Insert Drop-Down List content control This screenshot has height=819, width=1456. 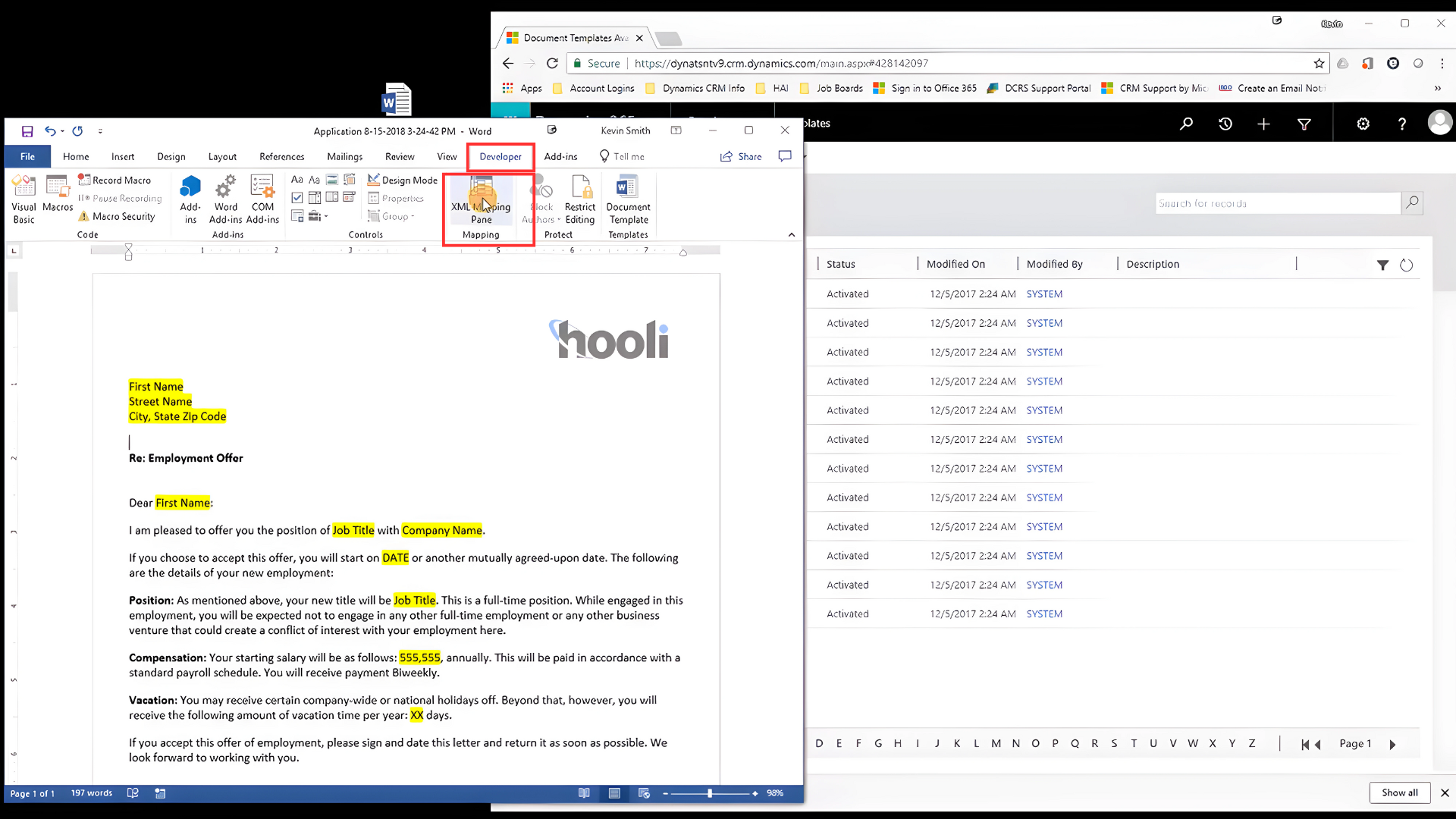click(331, 198)
